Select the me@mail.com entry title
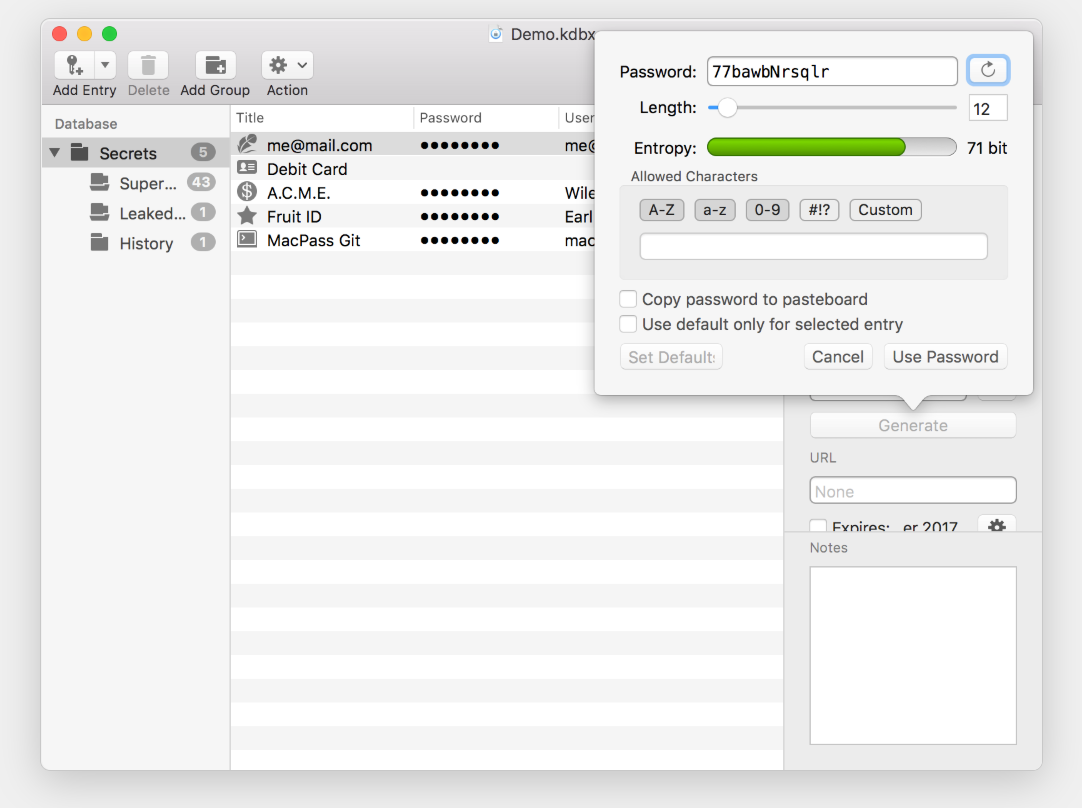This screenshot has height=808, width=1082. pyautogui.click(x=319, y=146)
